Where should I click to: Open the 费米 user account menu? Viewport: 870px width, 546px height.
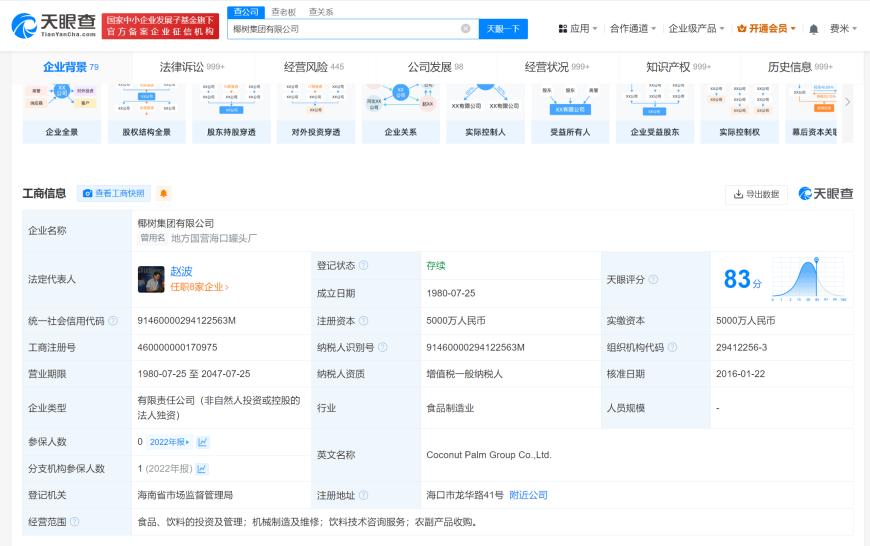(x=843, y=28)
